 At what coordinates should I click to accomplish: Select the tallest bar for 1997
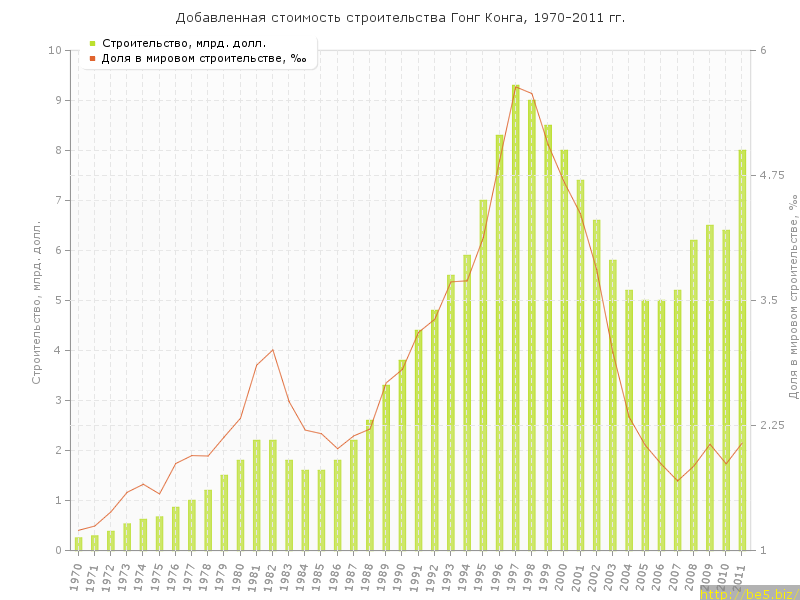(516, 318)
